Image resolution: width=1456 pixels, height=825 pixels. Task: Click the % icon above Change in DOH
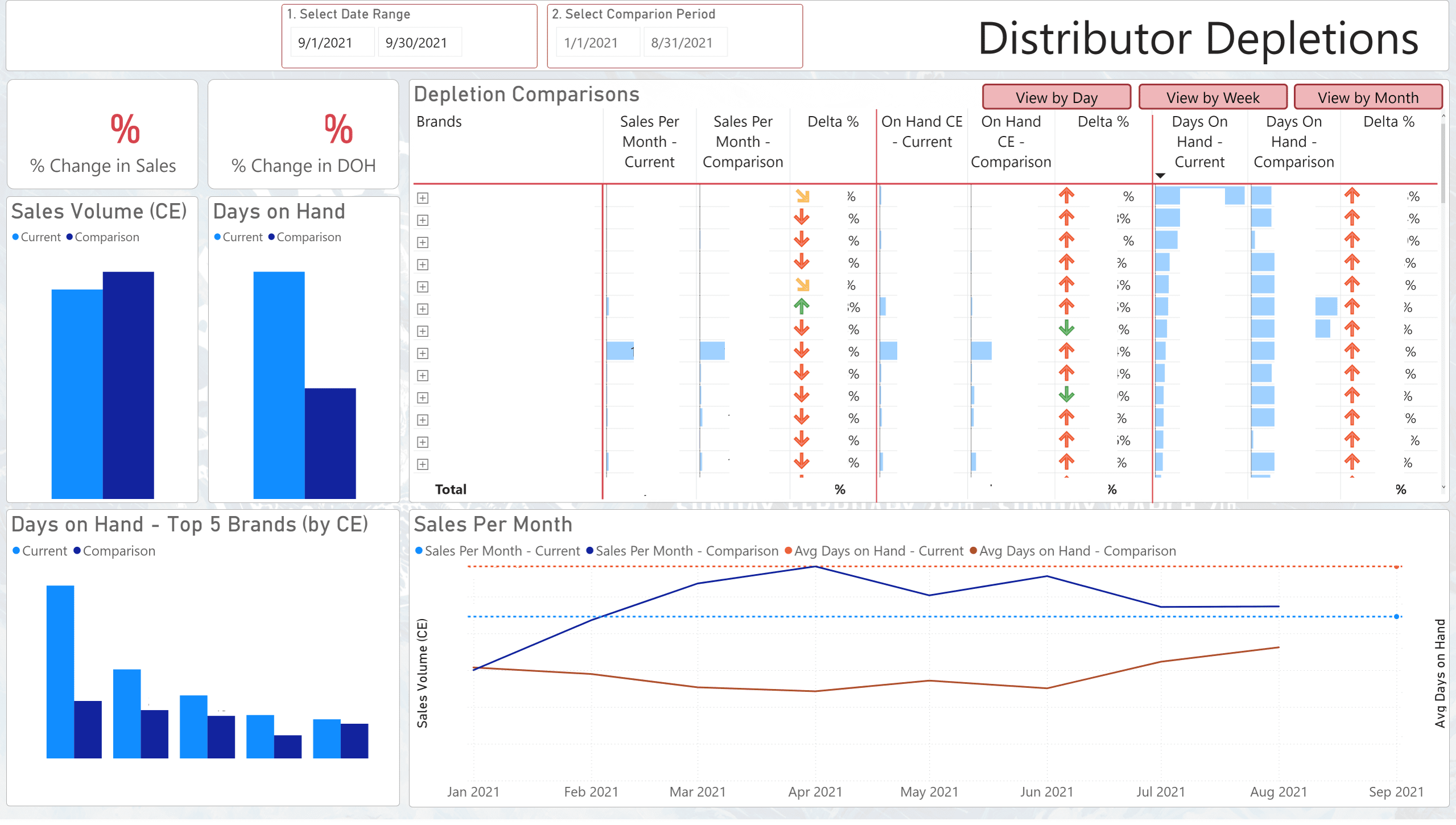click(x=338, y=129)
